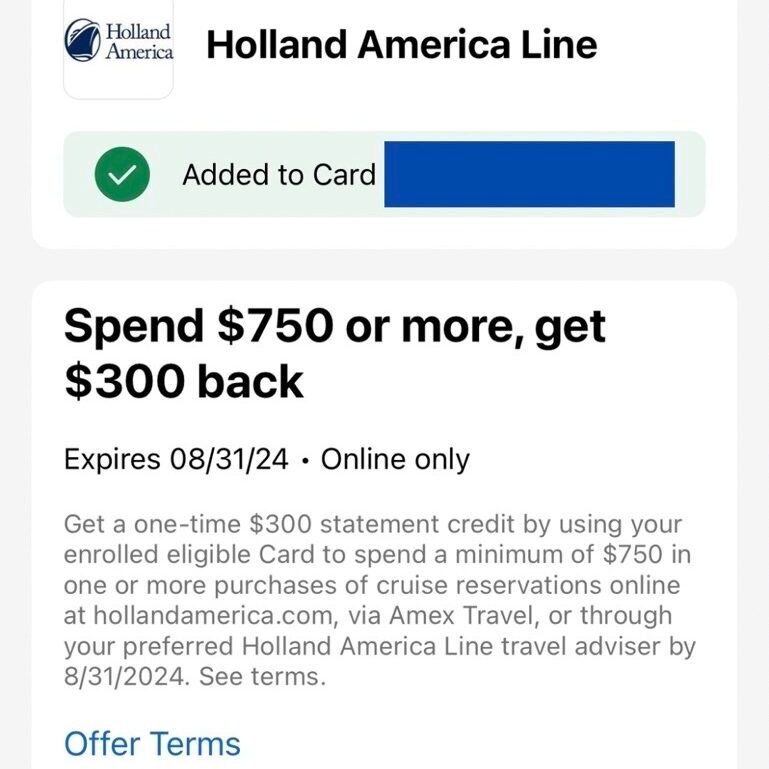The height and width of the screenshot is (769, 769).
Task: Tap the '$300 back' headline line
Action: click(184, 382)
